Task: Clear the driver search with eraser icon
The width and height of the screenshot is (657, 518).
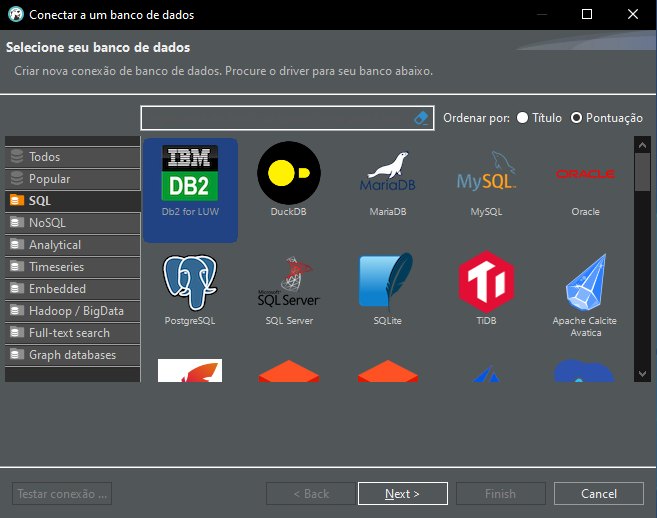Action: (x=421, y=118)
